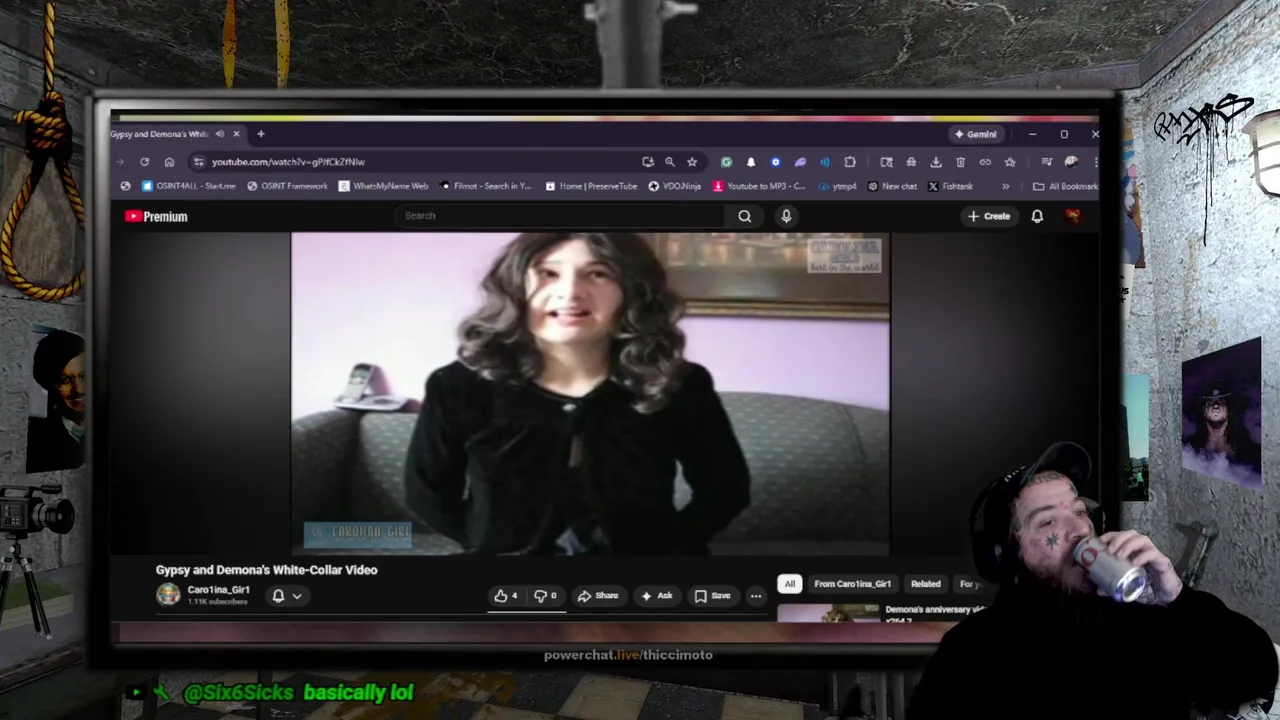Open the account avatar menu on YouTube

[x=1073, y=216]
